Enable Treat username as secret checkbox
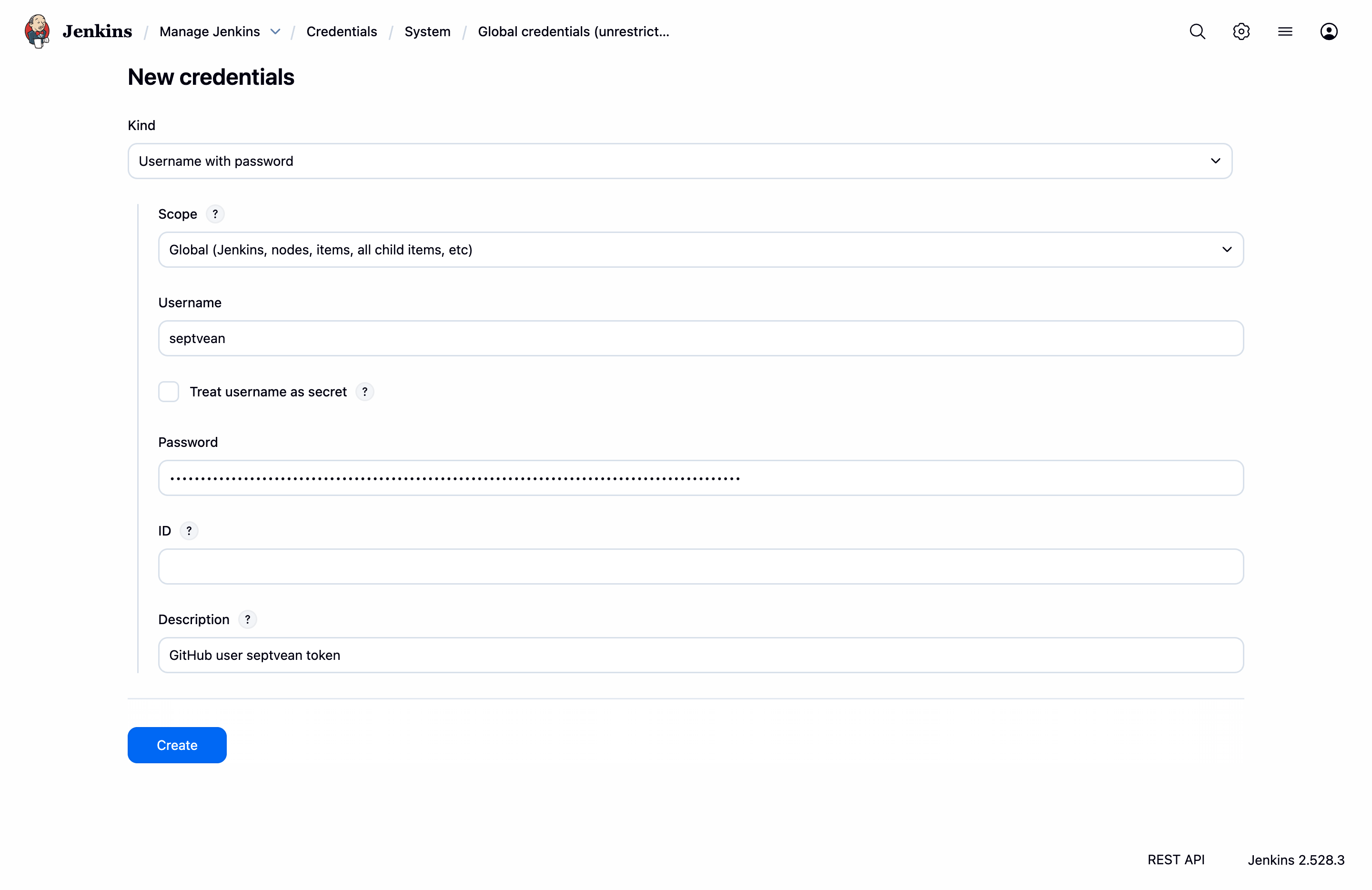Viewport: 1372px width, 890px height. pos(168,392)
